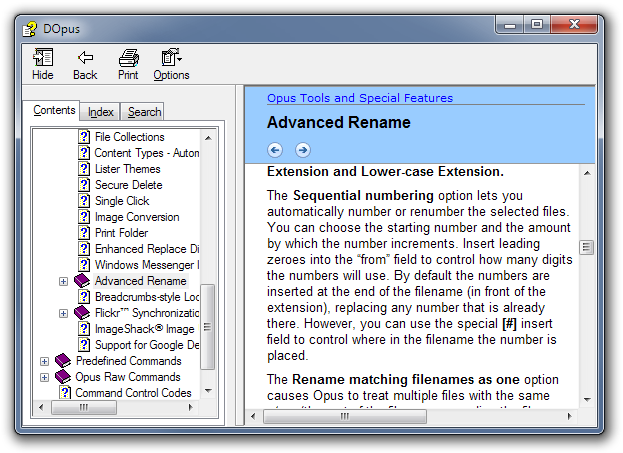Click the Command Control Codes topic icon
This screenshot has height=453, width=623.
pos(65,393)
